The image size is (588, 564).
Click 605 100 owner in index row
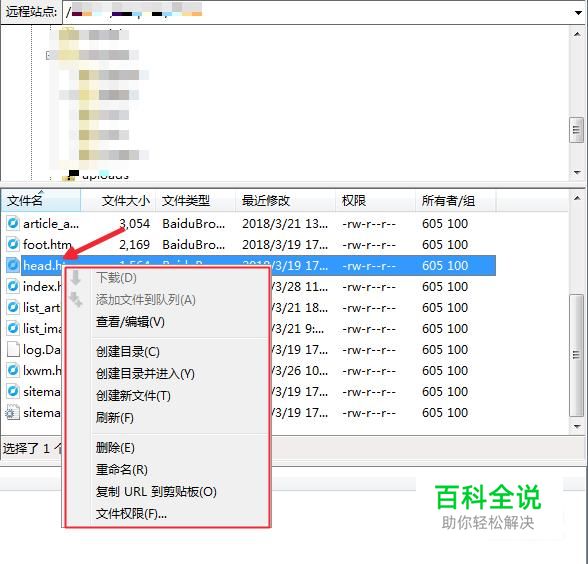tap(445, 287)
